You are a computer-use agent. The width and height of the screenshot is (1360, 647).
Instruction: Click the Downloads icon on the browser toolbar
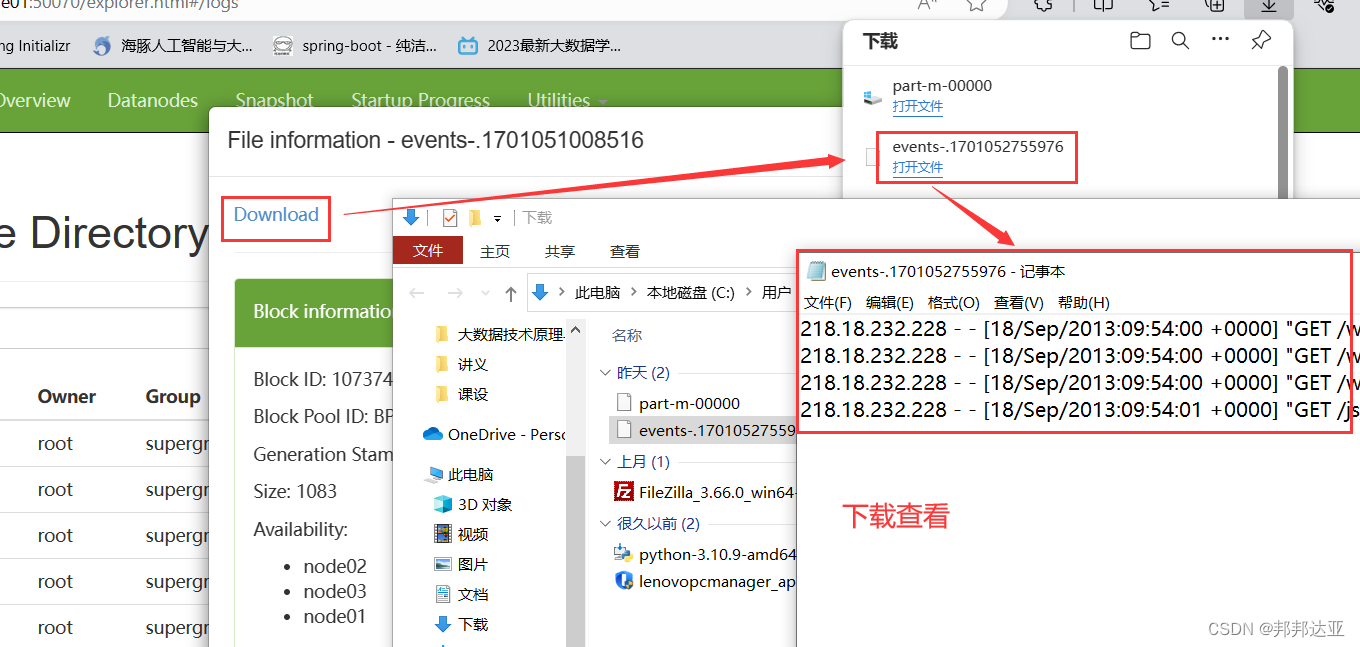tap(1268, 6)
